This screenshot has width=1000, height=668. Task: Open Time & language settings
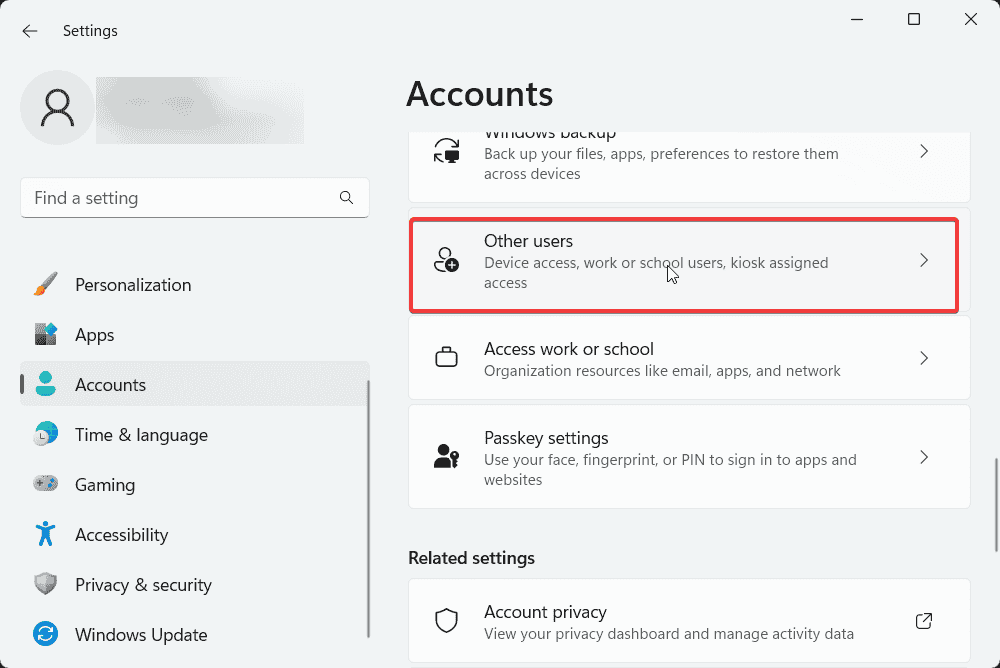pos(195,434)
